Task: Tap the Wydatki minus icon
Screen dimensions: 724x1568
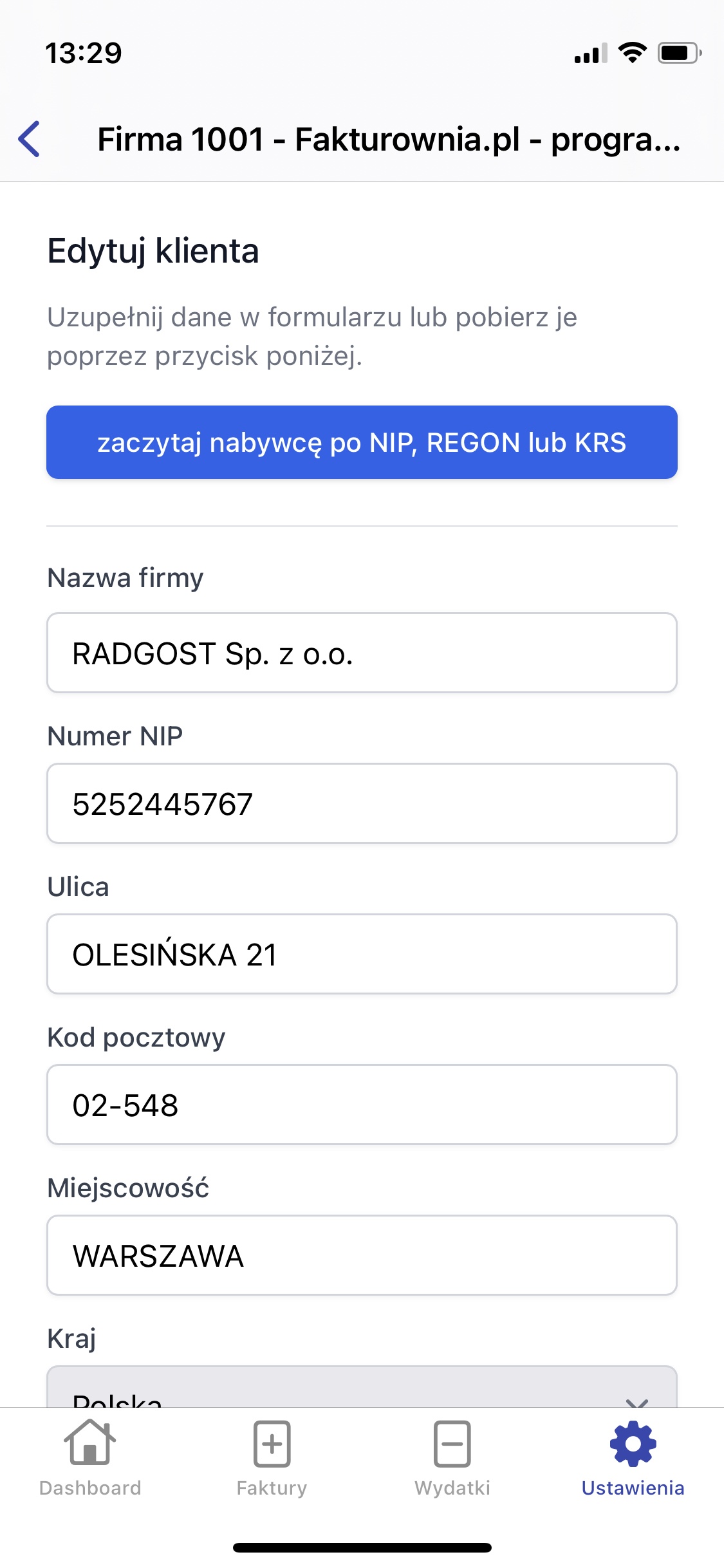Action: pos(452,1444)
